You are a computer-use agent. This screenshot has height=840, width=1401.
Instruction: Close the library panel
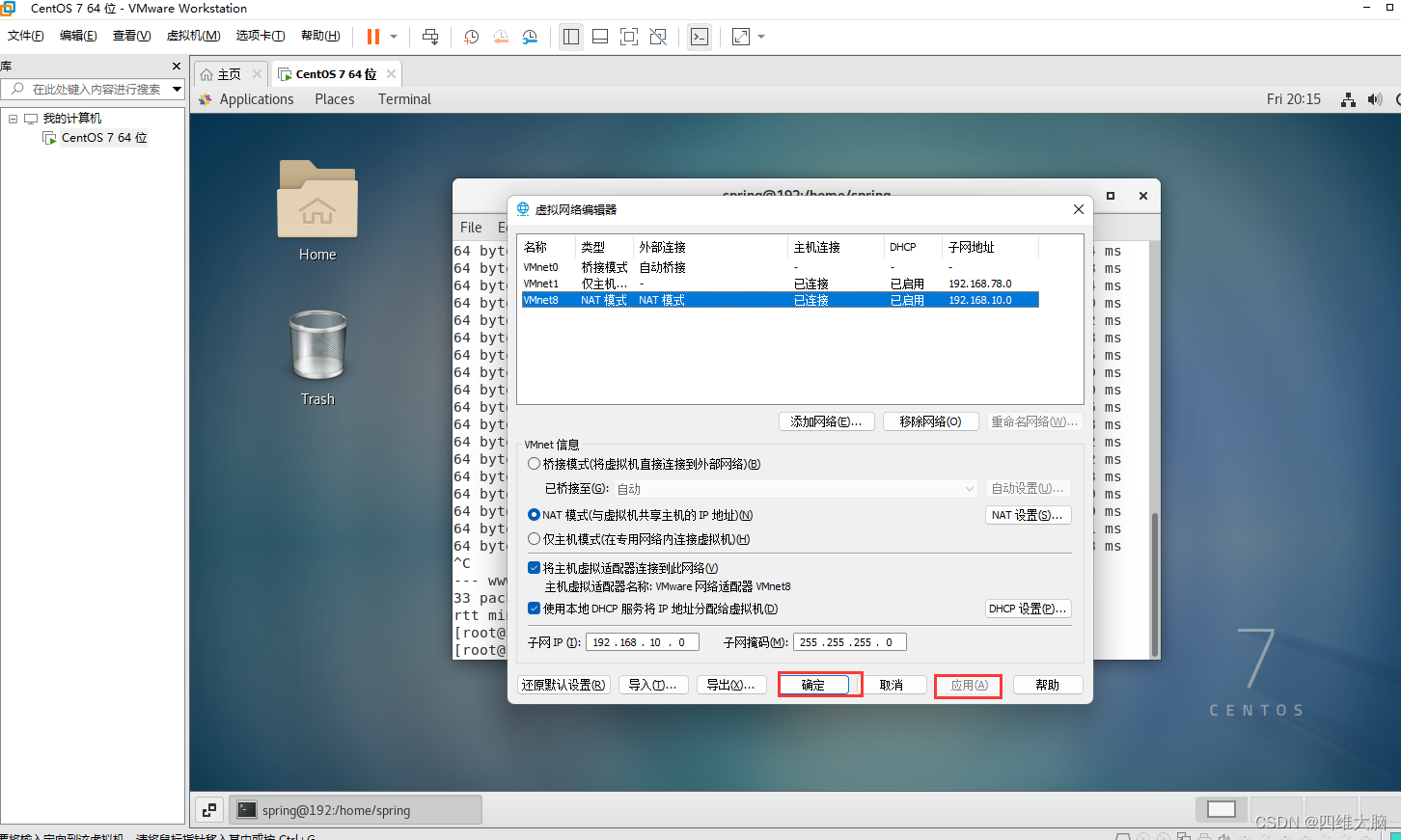click(x=177, y=67)
